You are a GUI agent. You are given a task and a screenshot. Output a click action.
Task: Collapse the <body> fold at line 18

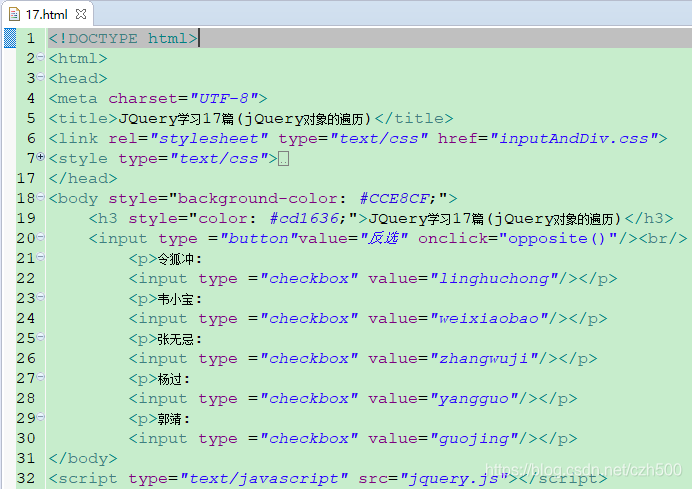point(41,196)
